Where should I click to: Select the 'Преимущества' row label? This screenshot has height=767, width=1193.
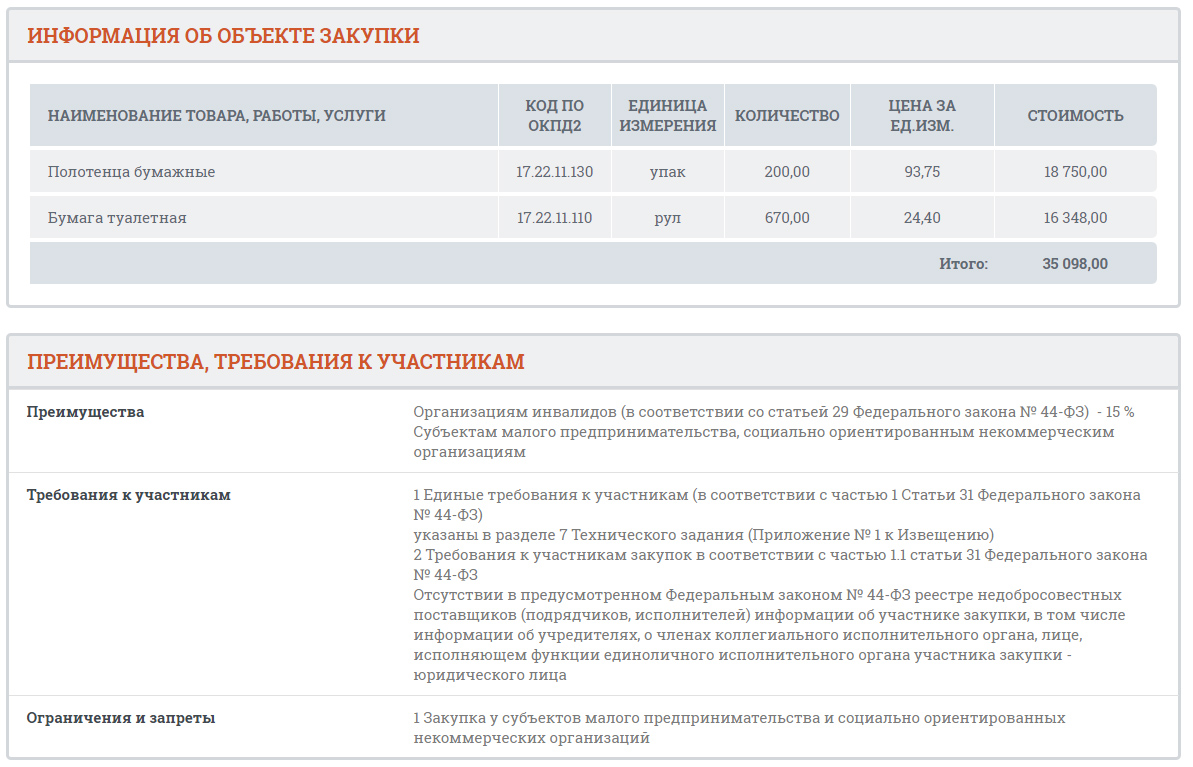click(x=85, y=412)
